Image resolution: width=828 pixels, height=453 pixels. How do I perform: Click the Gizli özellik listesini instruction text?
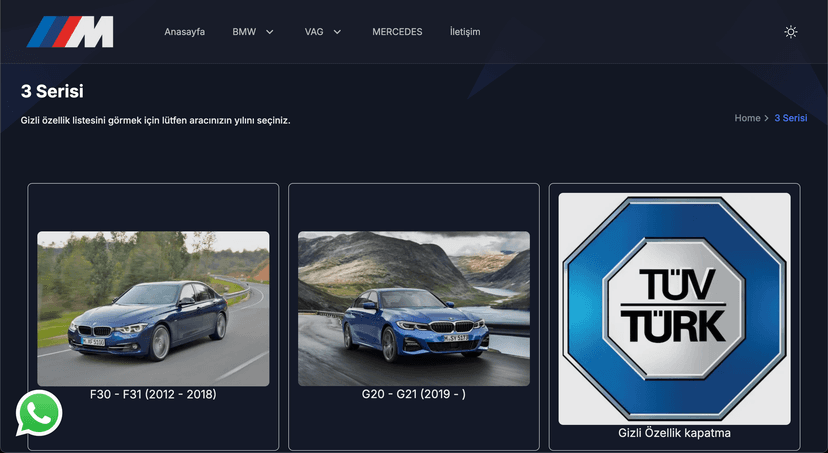pyautogui.click(x=155, y=120)
